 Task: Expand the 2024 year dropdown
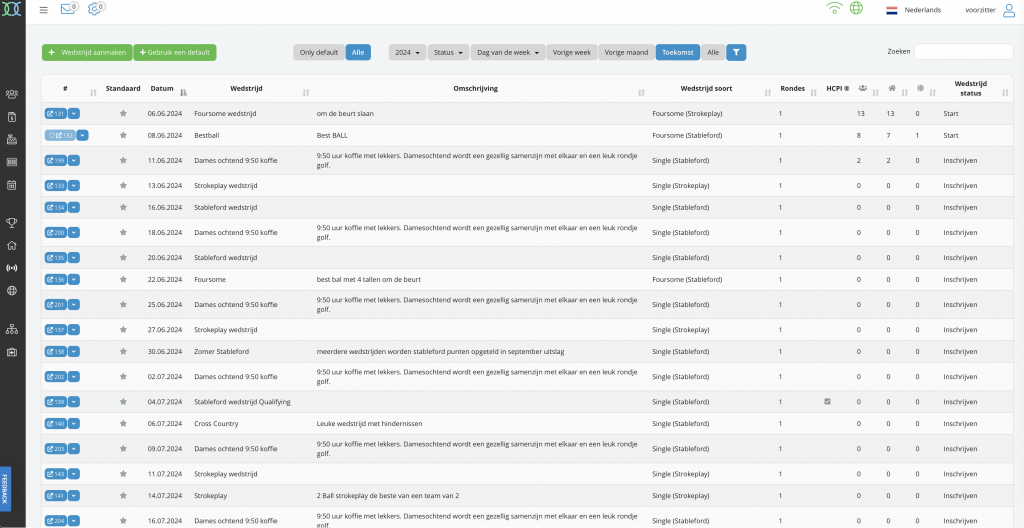click(x=408, y=52)
